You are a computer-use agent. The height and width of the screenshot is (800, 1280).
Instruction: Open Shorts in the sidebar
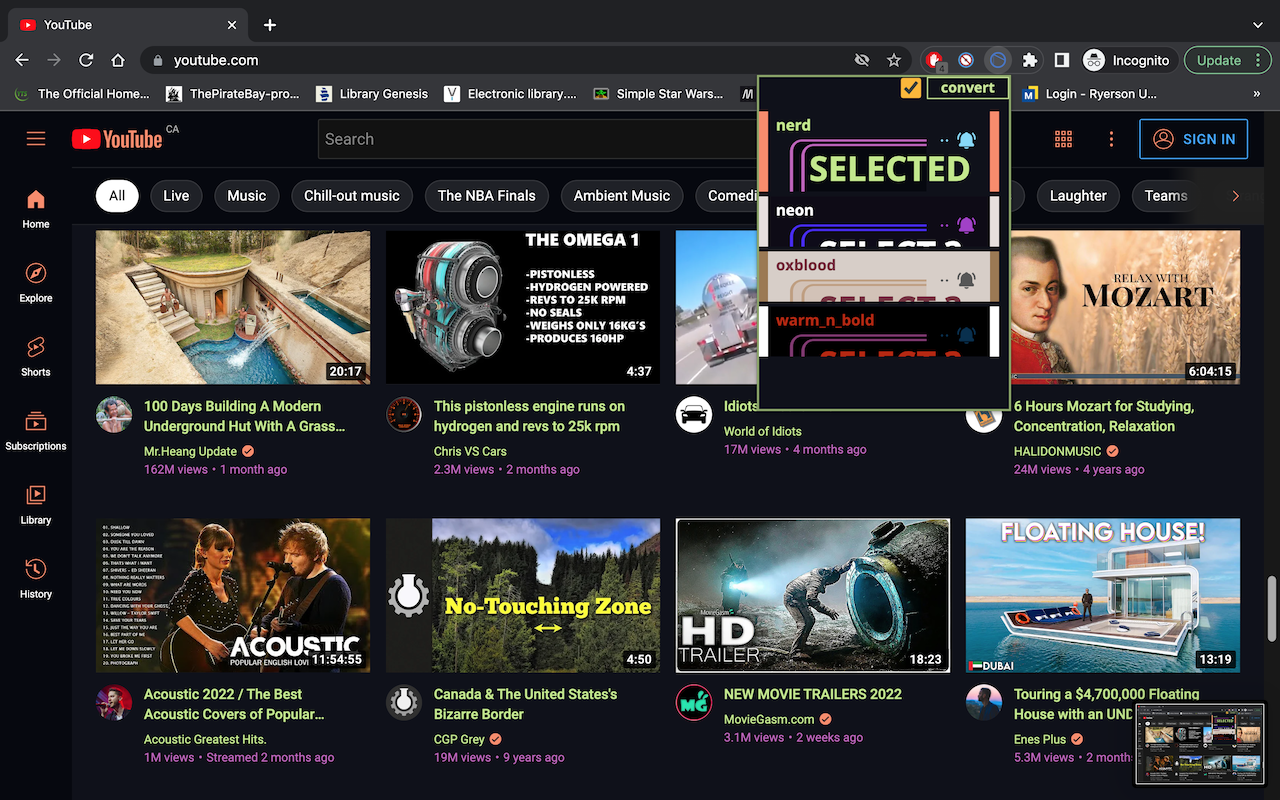[x=36, y=356]
